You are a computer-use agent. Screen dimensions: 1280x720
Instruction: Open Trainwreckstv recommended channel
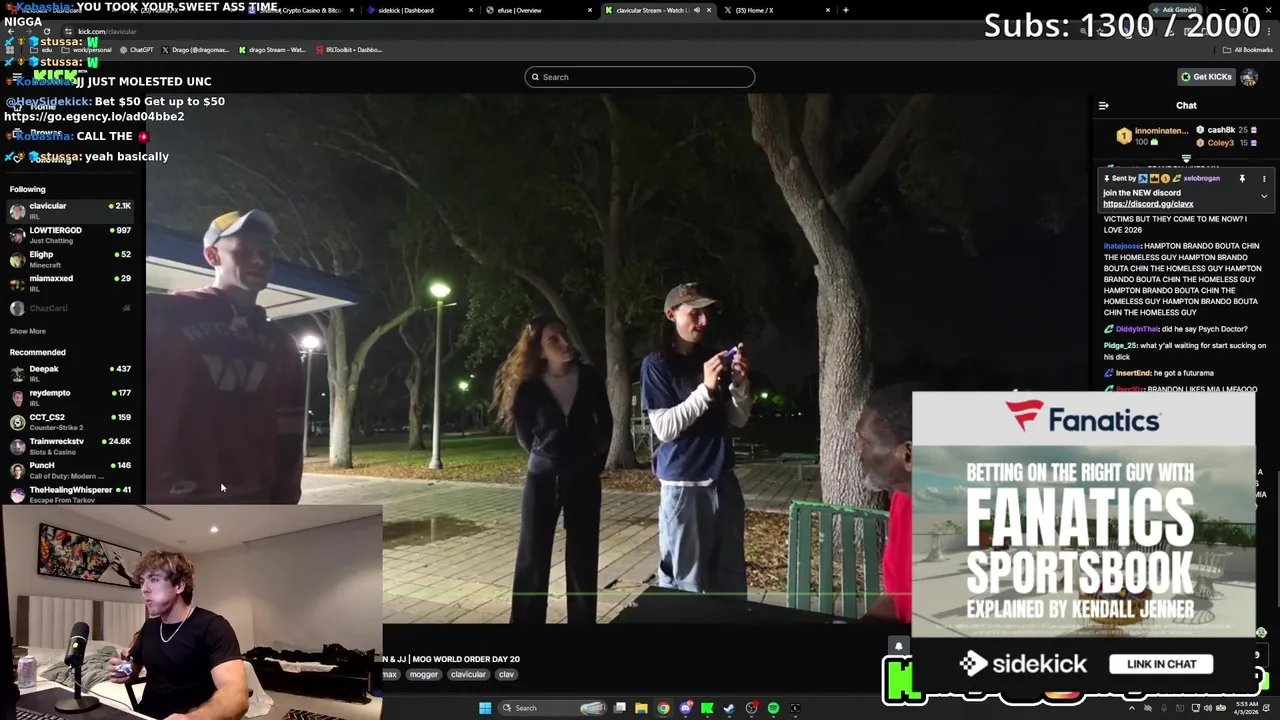pos(70,445)
